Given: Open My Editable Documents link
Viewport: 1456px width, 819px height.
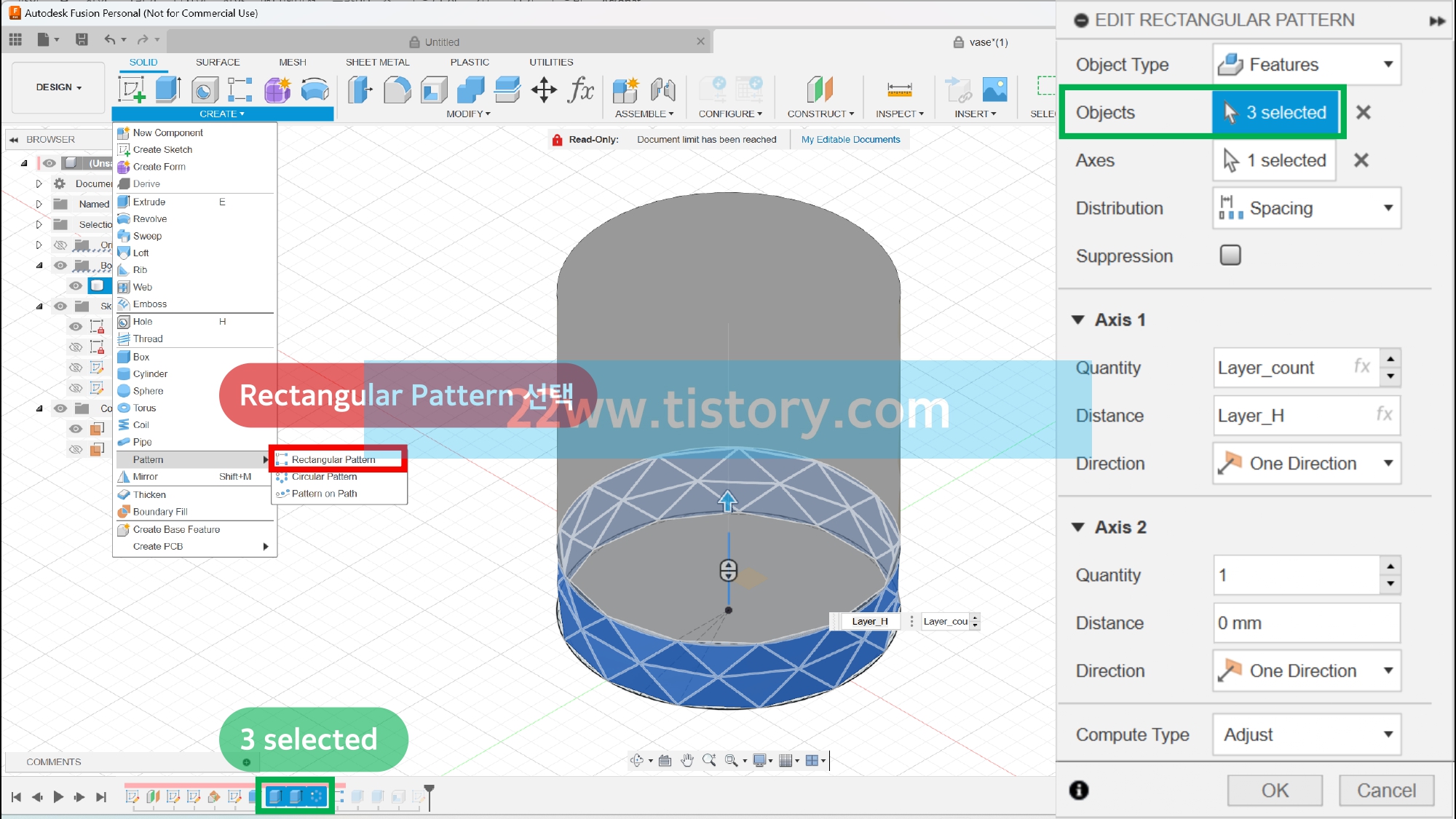Looking at the screenshot, I should (850, 139).
